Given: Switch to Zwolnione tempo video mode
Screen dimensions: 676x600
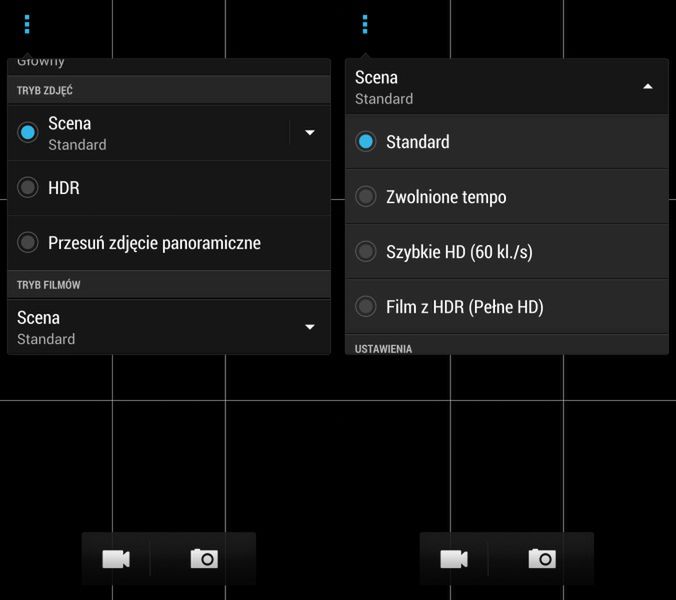Looking at the screenshot, I should [366, 197].
